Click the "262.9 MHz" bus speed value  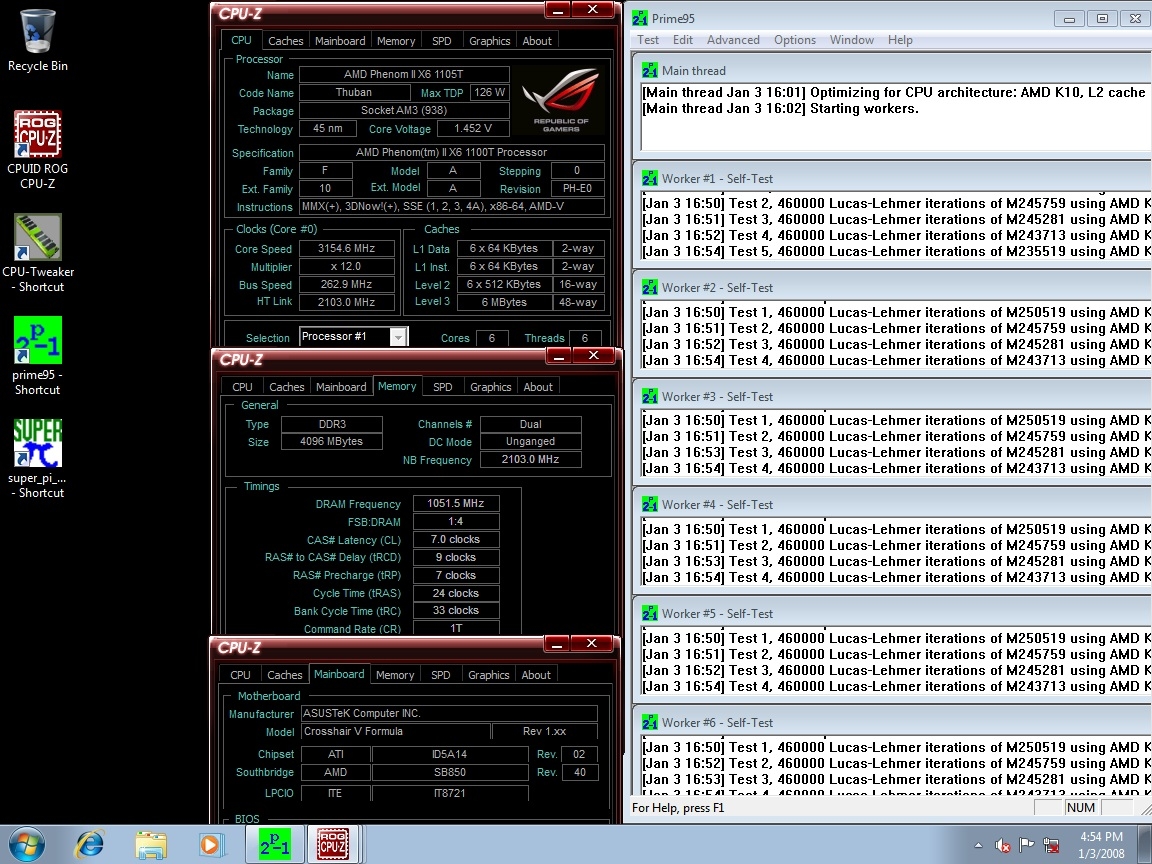tap(347, 284)
